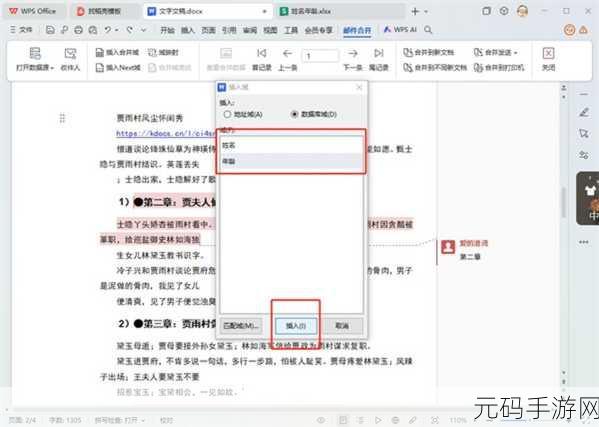This screenshot has width=599, height=427.
Task: Switch to the 插入 ribbon tab
Action: click(x=188, y=30)
